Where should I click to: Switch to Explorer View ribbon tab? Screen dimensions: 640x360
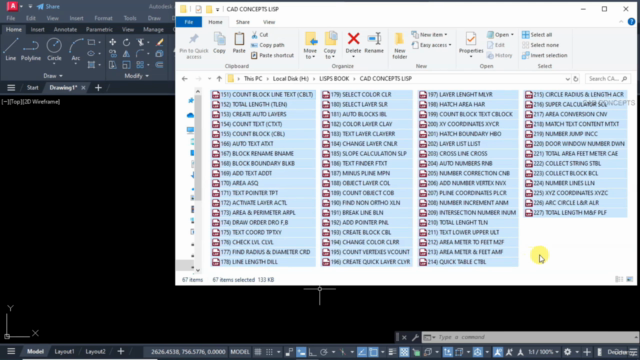pos(269,22)
